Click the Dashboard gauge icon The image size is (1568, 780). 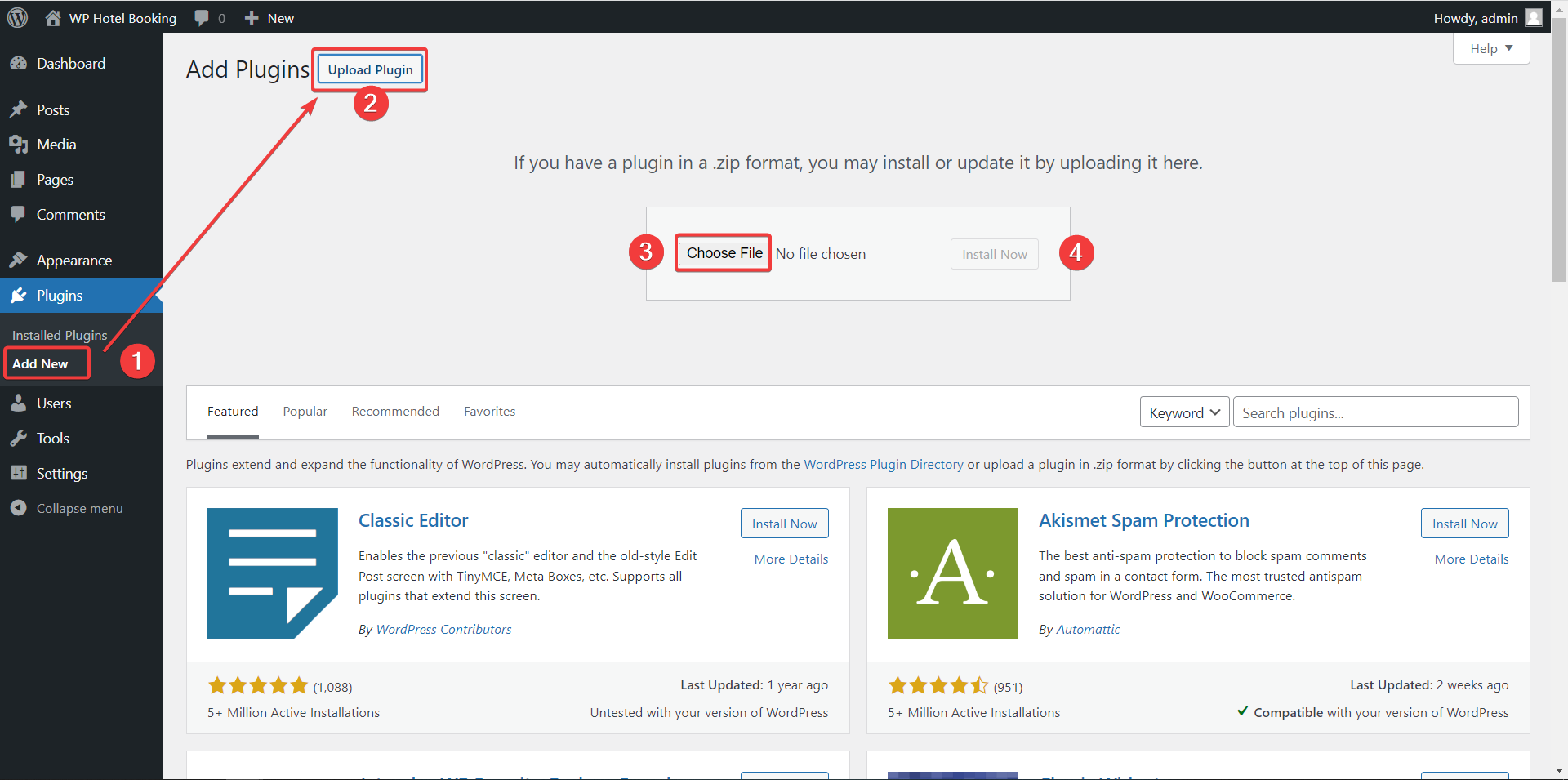(18, 63)
